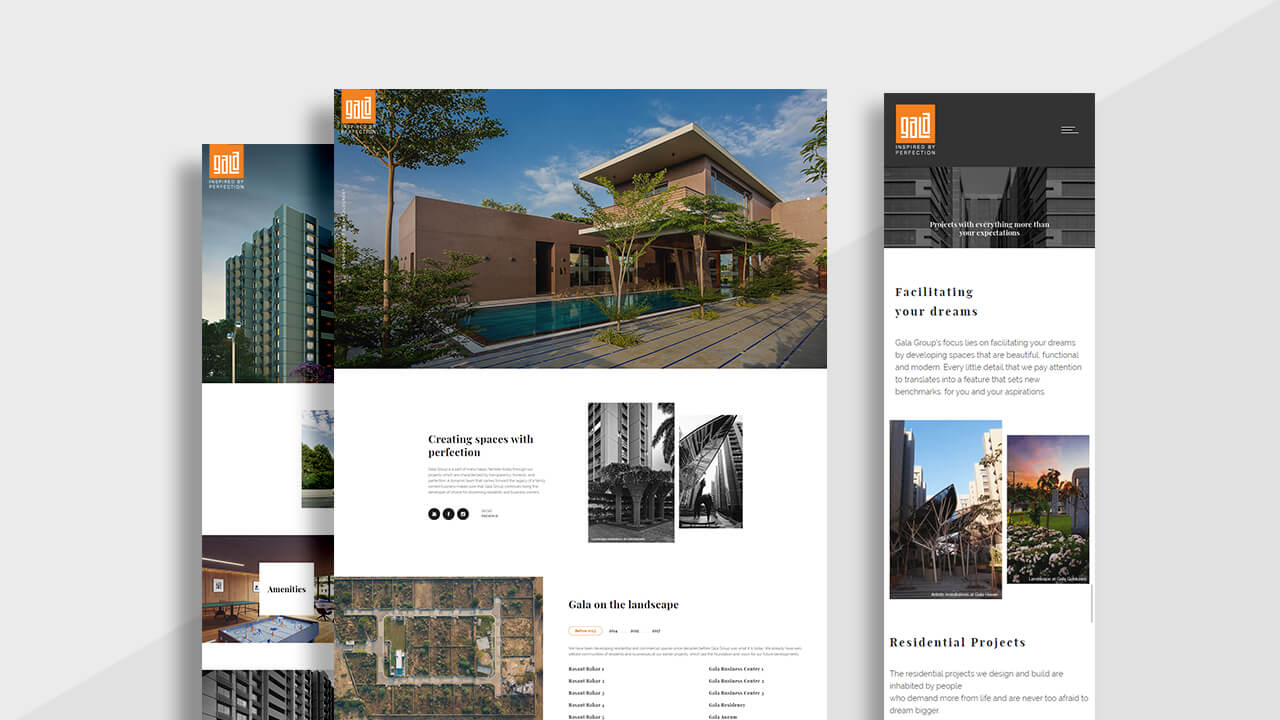Expand the Gala Aurum project entry
This screenshot has height=720, width=1280.
point(722,717)
